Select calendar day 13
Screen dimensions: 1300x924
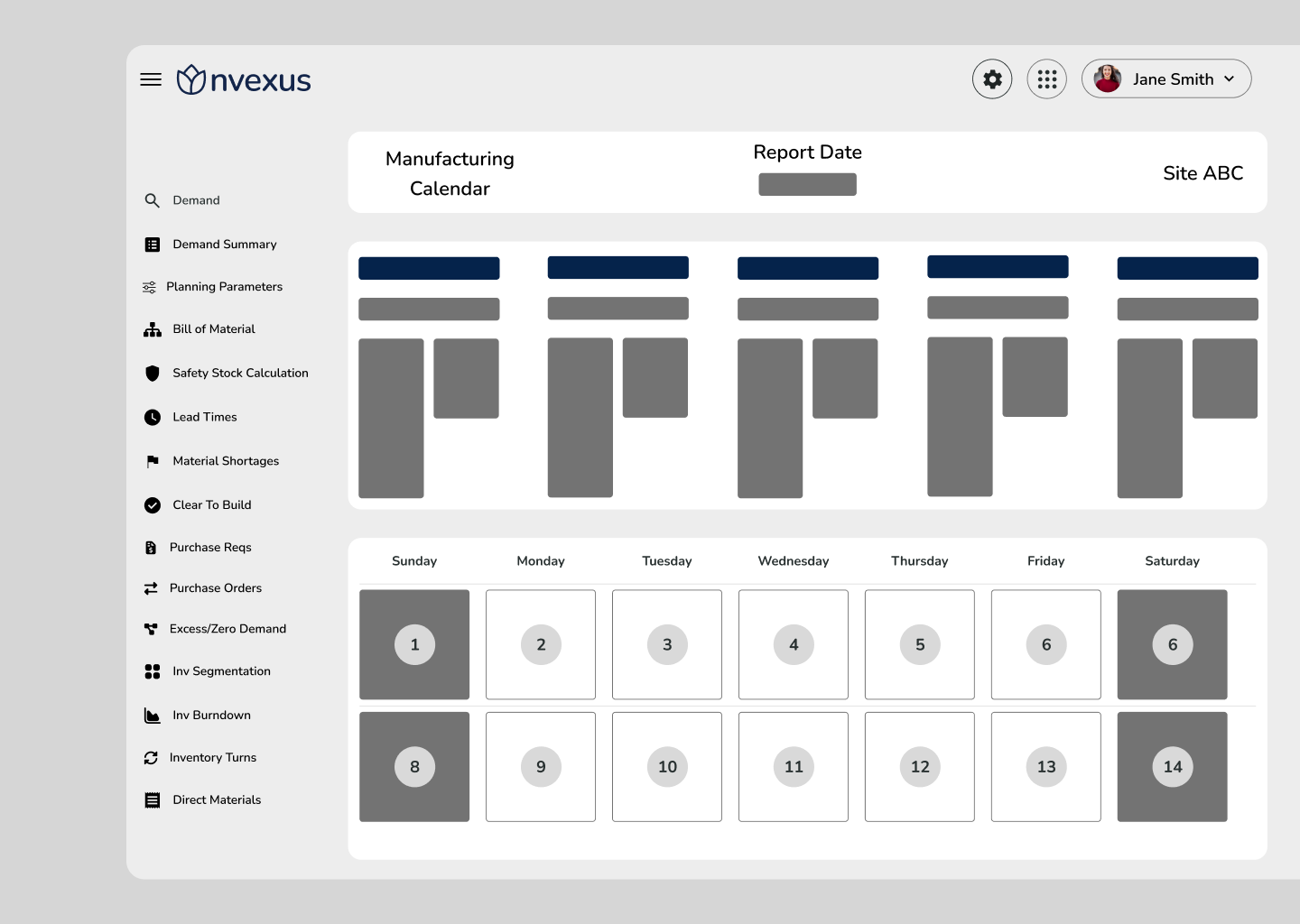point(1046,767)
